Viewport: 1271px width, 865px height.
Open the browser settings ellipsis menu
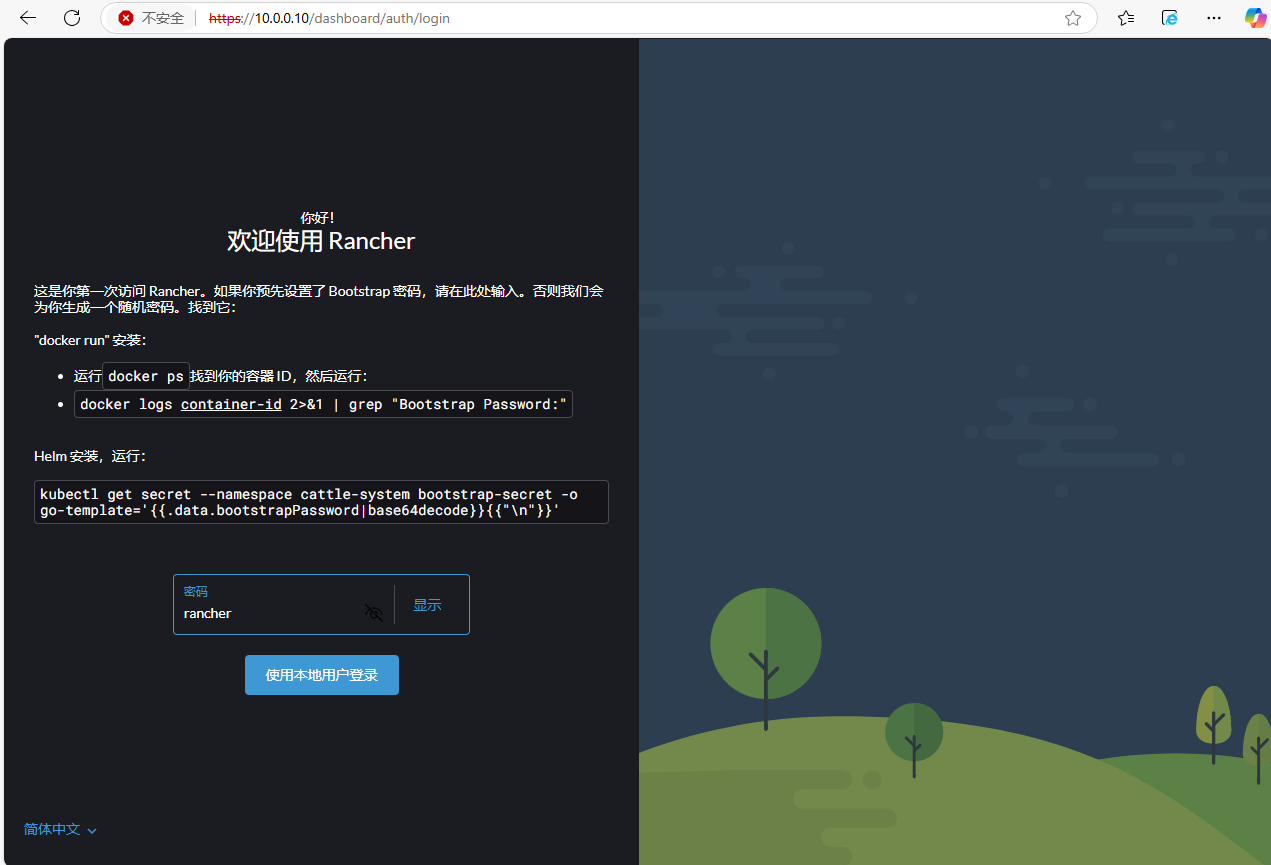pyautogui.click(x=1214, y=18)
